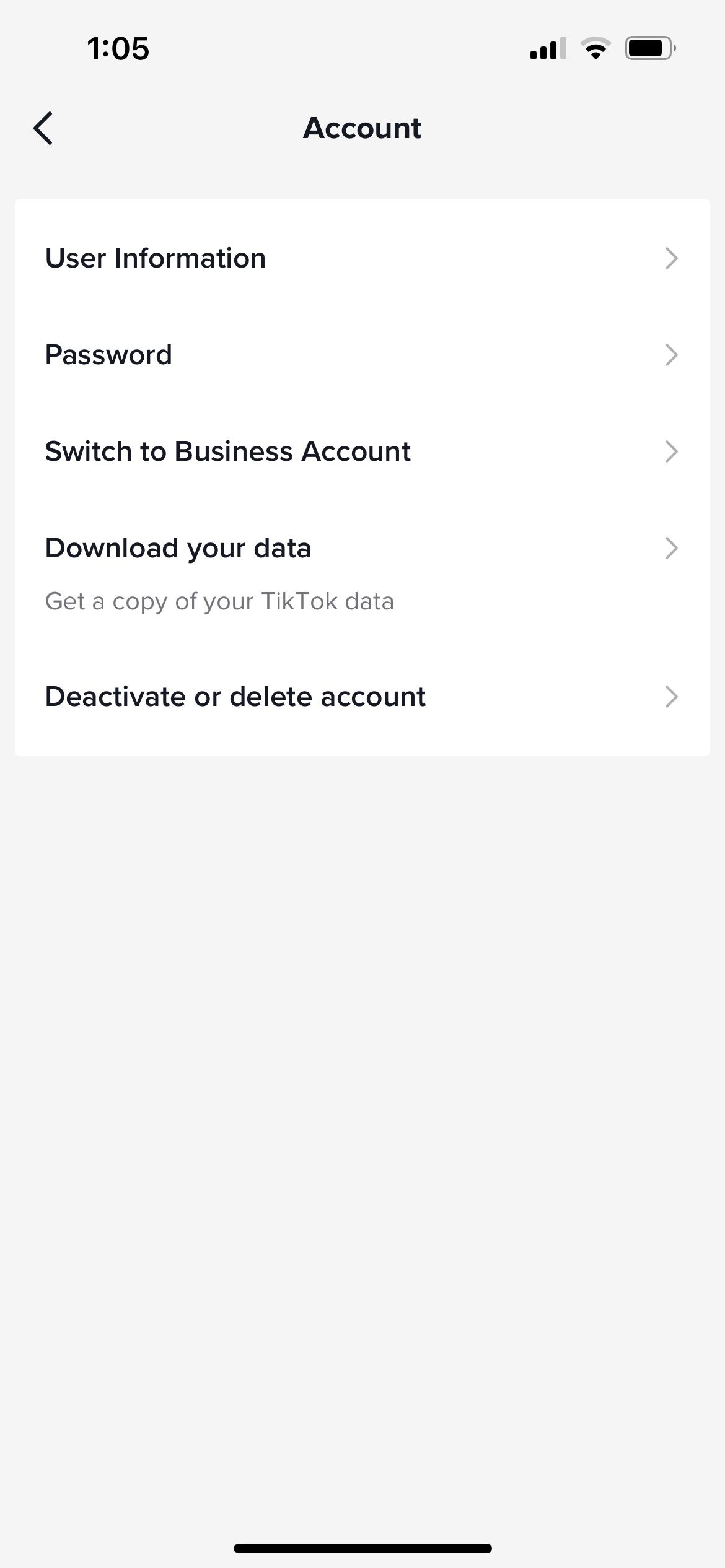The height and width of the screenshot is (1568, 725).
Task: Tap the chevron next to User Information
Action: pyautogui.click(x=671, y=258)
